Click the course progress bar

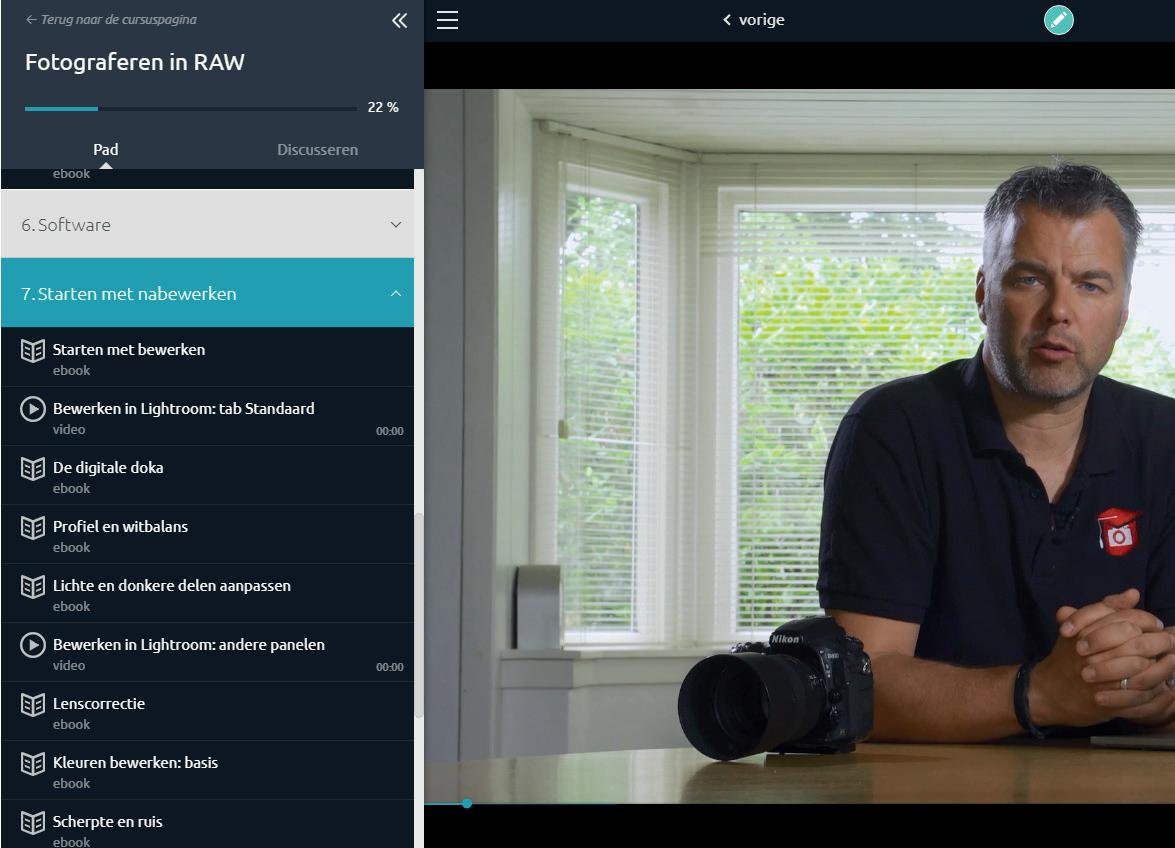coord(190,109)
